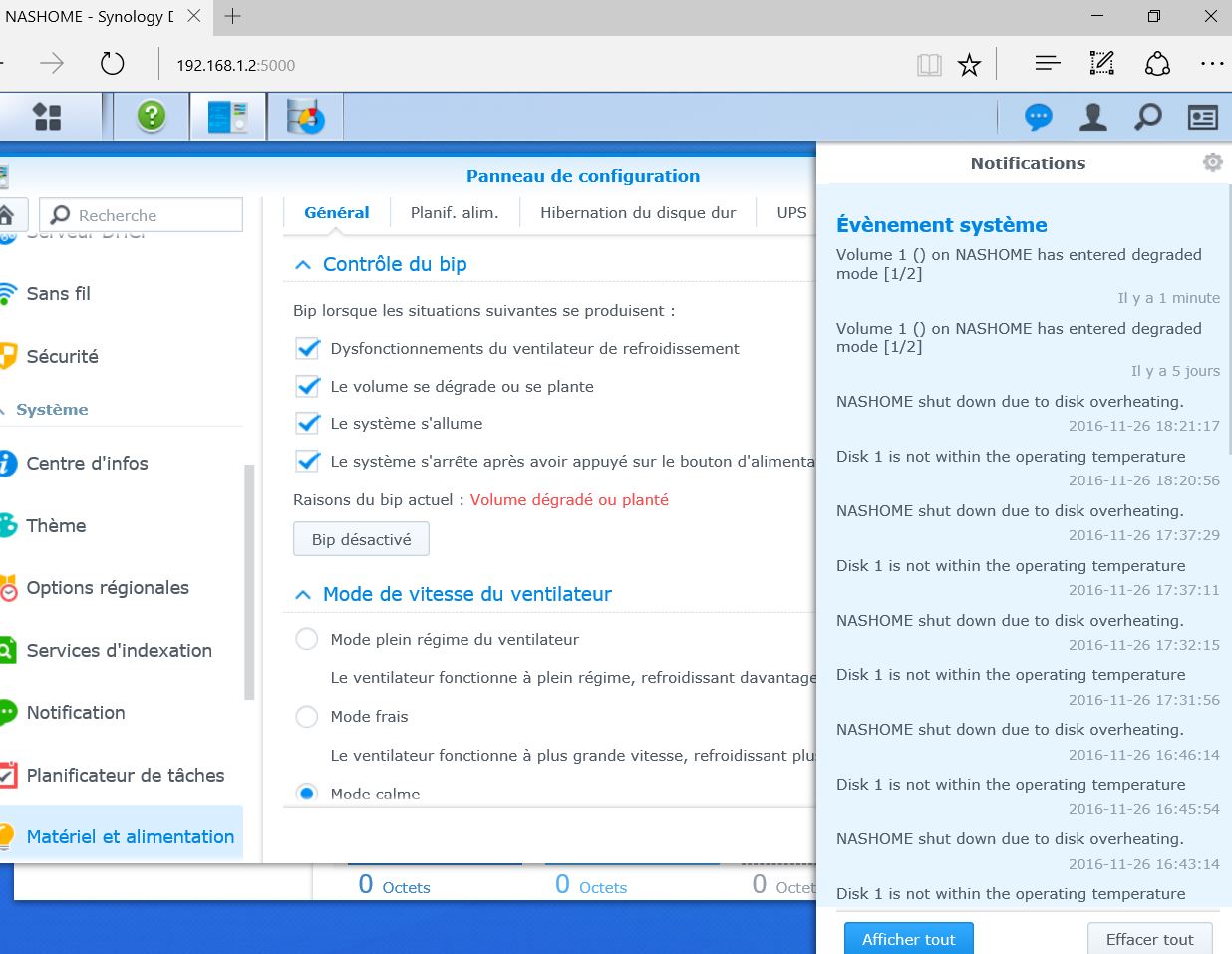Refresh the browser page
Image resolution: width=1232 pixels, height=954 pixels.
click(113, 65)
